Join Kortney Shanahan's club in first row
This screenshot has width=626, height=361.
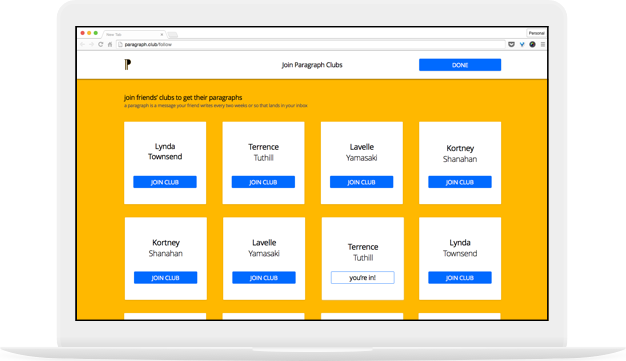pos(460,182)
